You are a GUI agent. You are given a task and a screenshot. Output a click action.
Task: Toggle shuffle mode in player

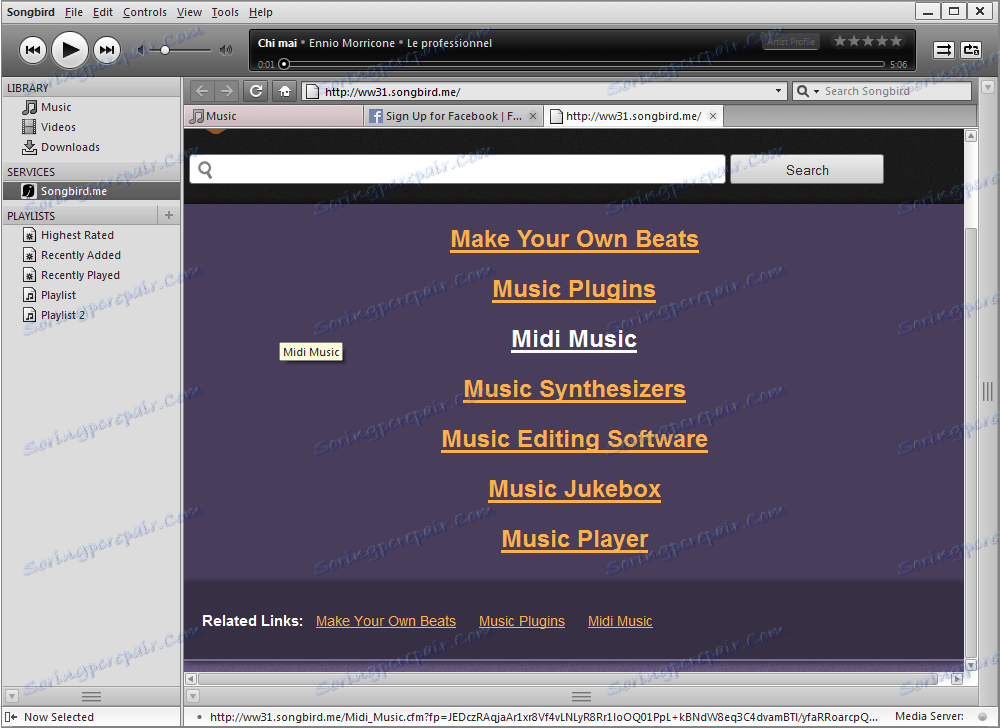(x=943, y=50)
